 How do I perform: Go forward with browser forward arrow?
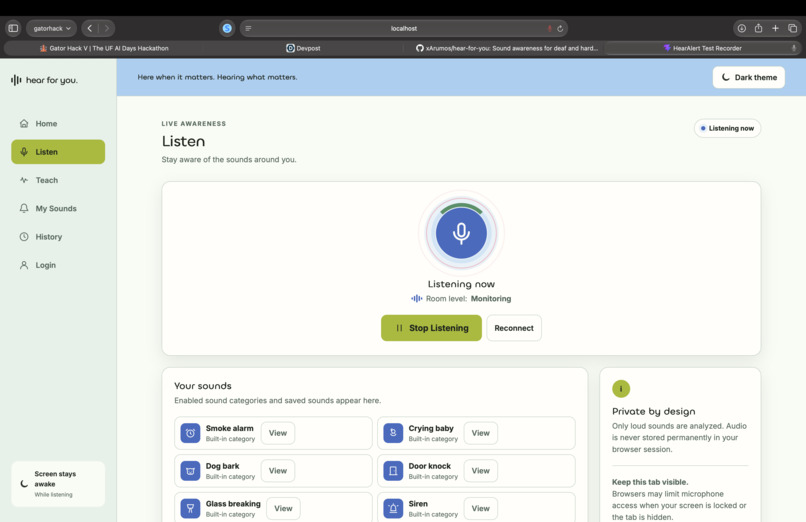point(106,28)
